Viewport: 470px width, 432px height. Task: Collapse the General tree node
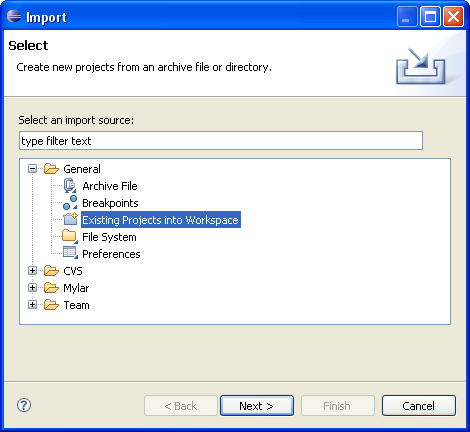pos(32,169)
